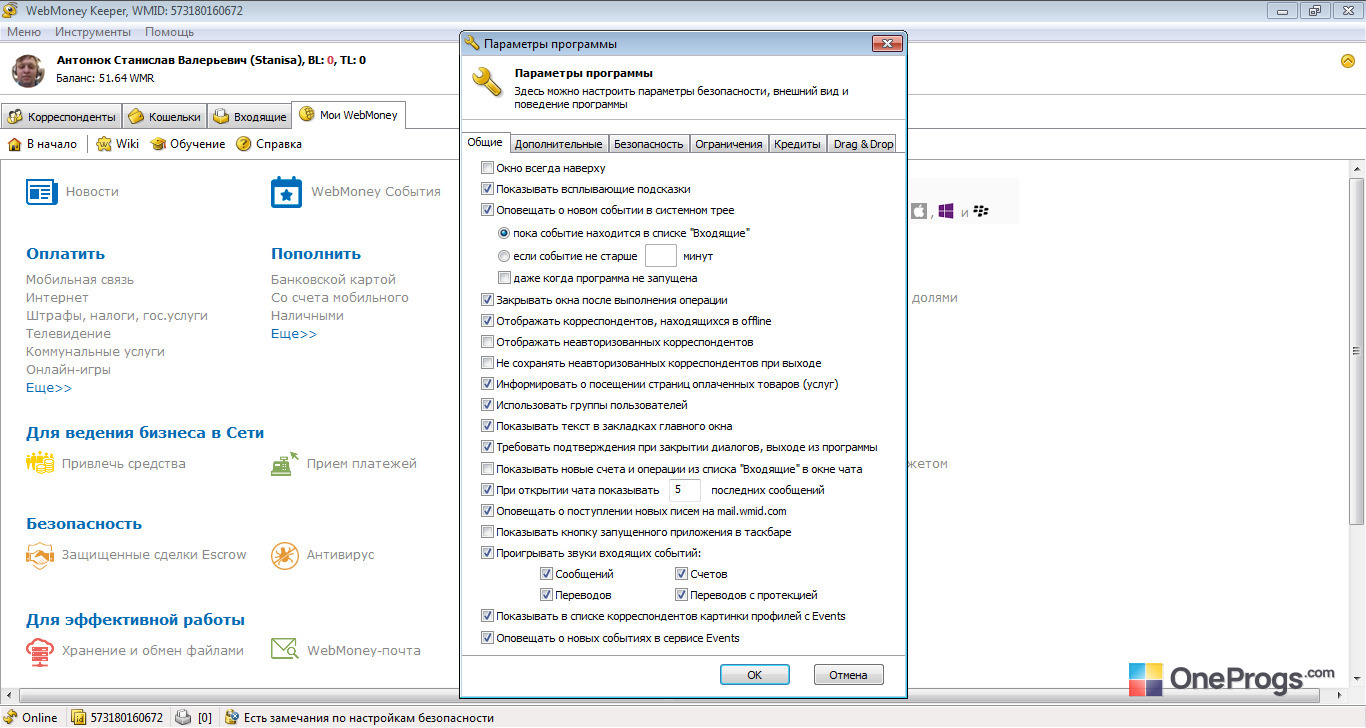Open 'Коммунальные услуги' link
The height and width of the screenshot is (728, 1366).
95,352
